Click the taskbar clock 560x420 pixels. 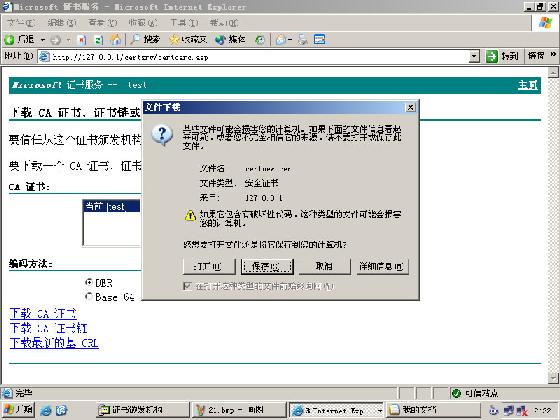pos(542,410)
